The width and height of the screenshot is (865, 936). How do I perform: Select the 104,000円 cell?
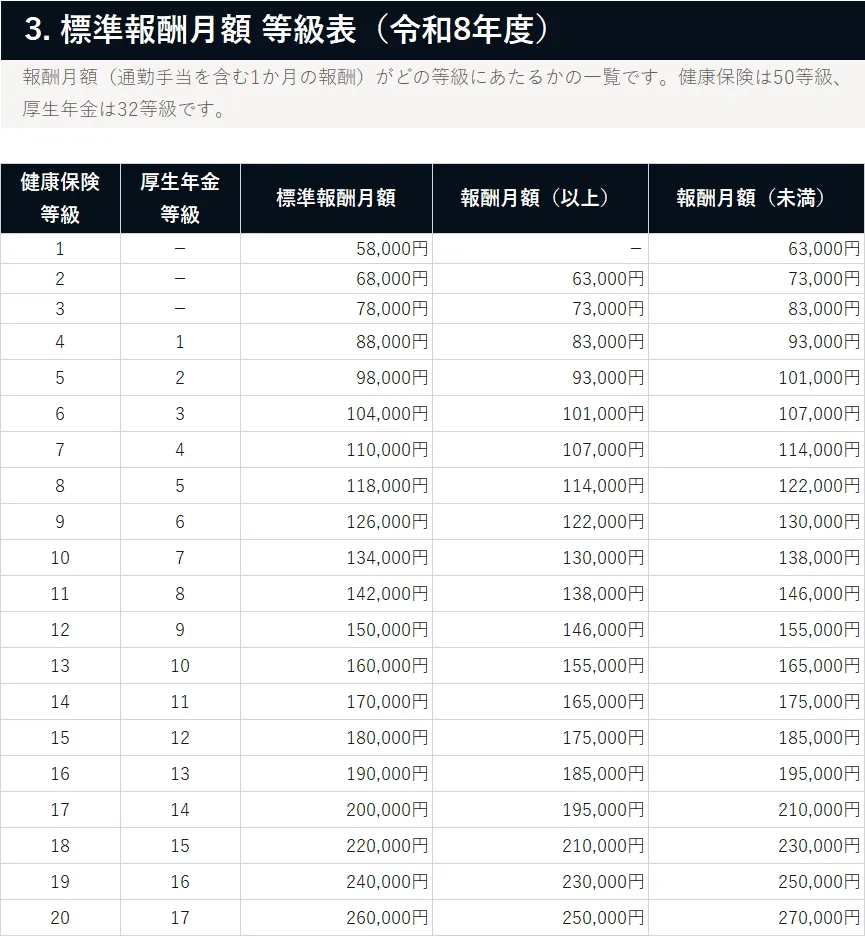[336, 414]
